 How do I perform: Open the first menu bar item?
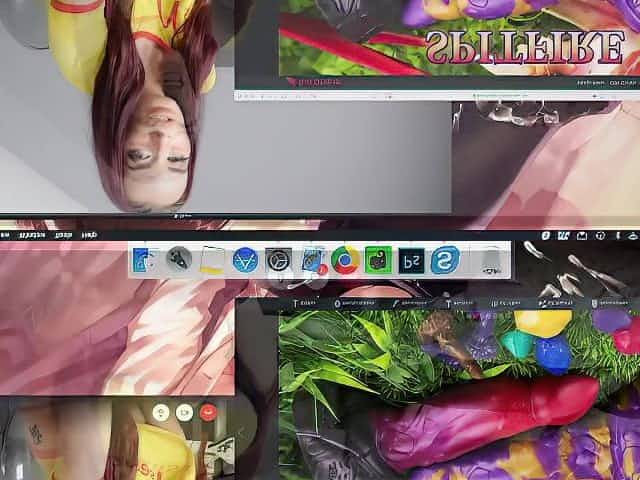click(10, 235)
